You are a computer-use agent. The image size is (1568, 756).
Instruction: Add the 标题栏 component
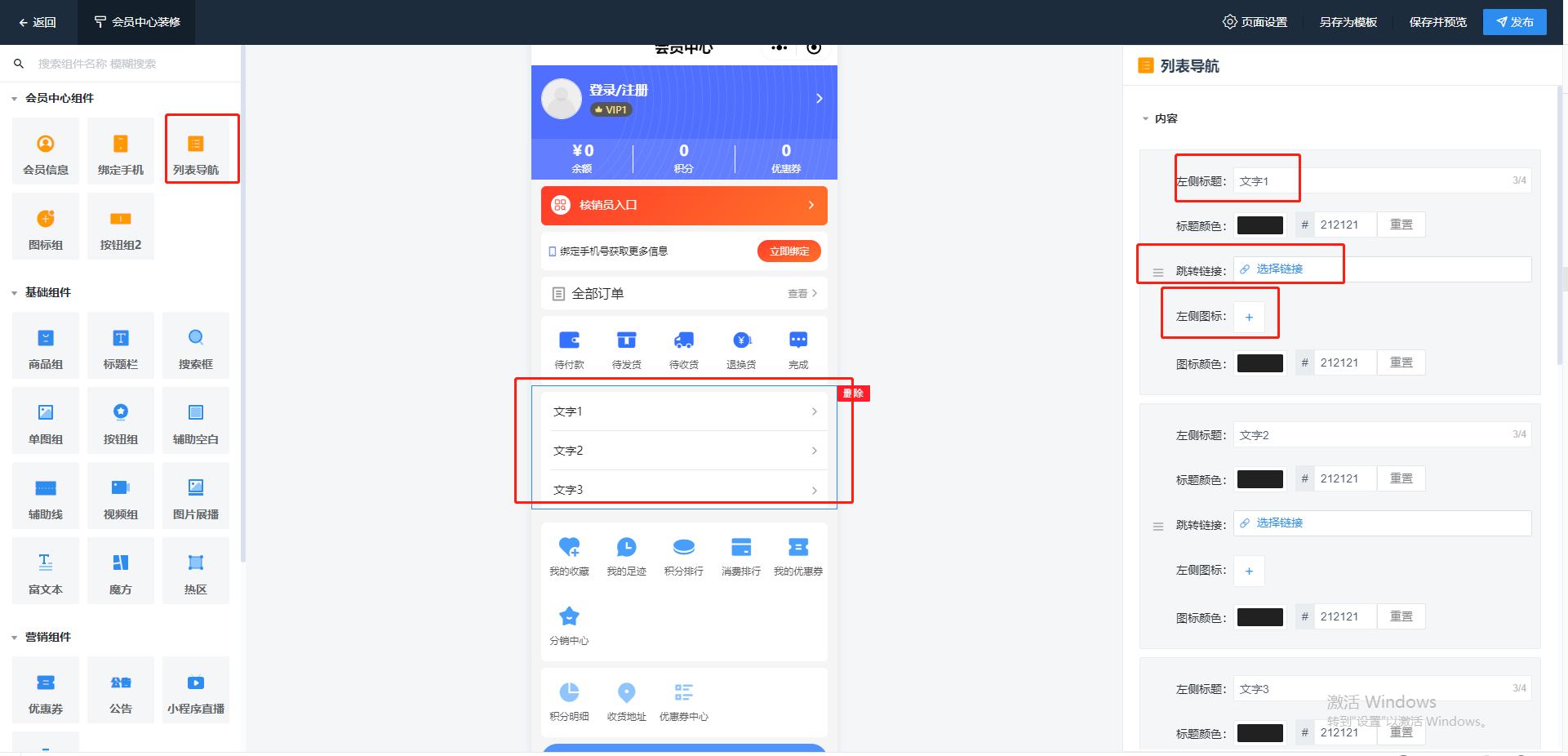tap(121, 345)
